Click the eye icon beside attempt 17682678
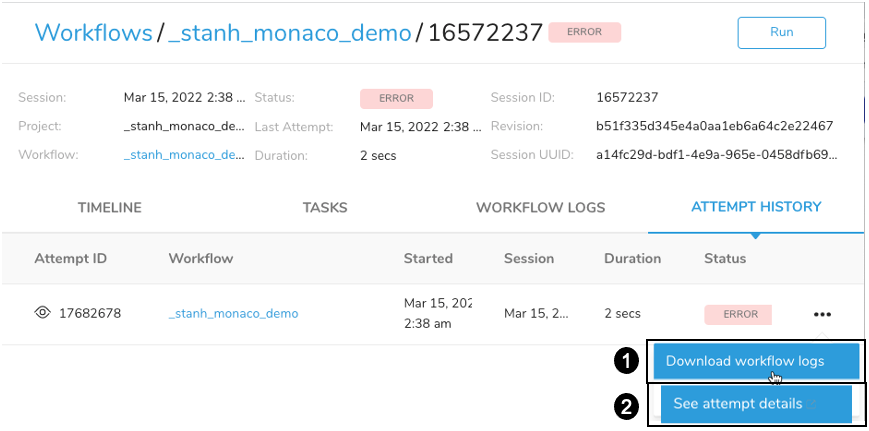Image resolution: width=869 pixels, height=431 pixels. (42, 313)
